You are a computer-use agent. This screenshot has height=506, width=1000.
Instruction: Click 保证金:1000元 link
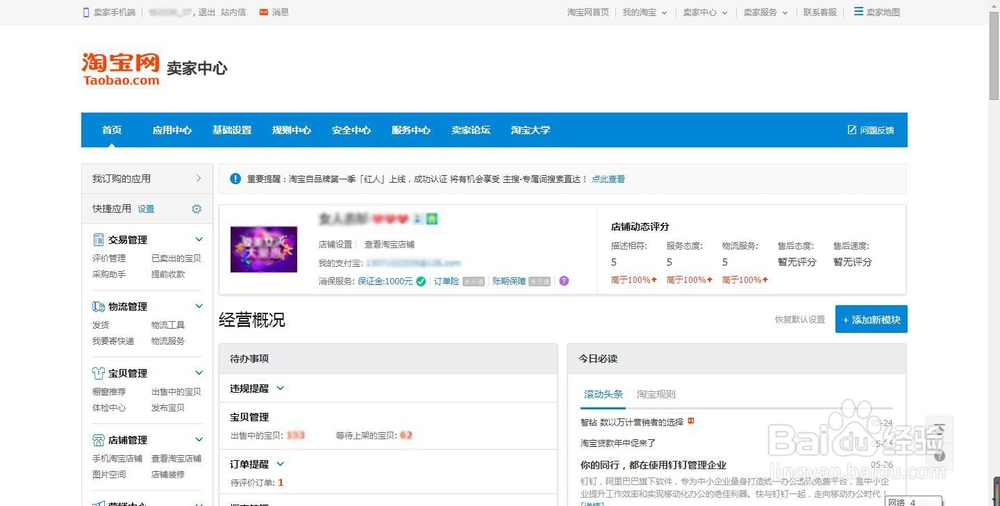385,281
